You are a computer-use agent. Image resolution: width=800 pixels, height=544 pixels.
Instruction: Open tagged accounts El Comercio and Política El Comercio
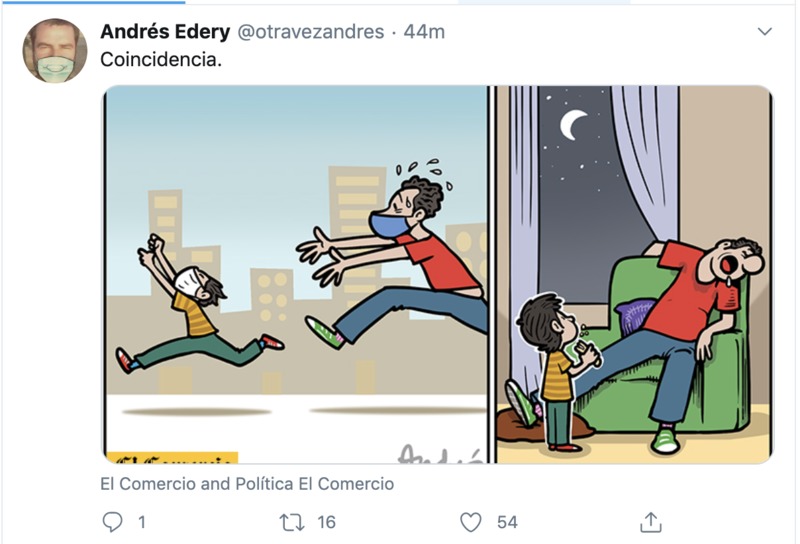247,484
